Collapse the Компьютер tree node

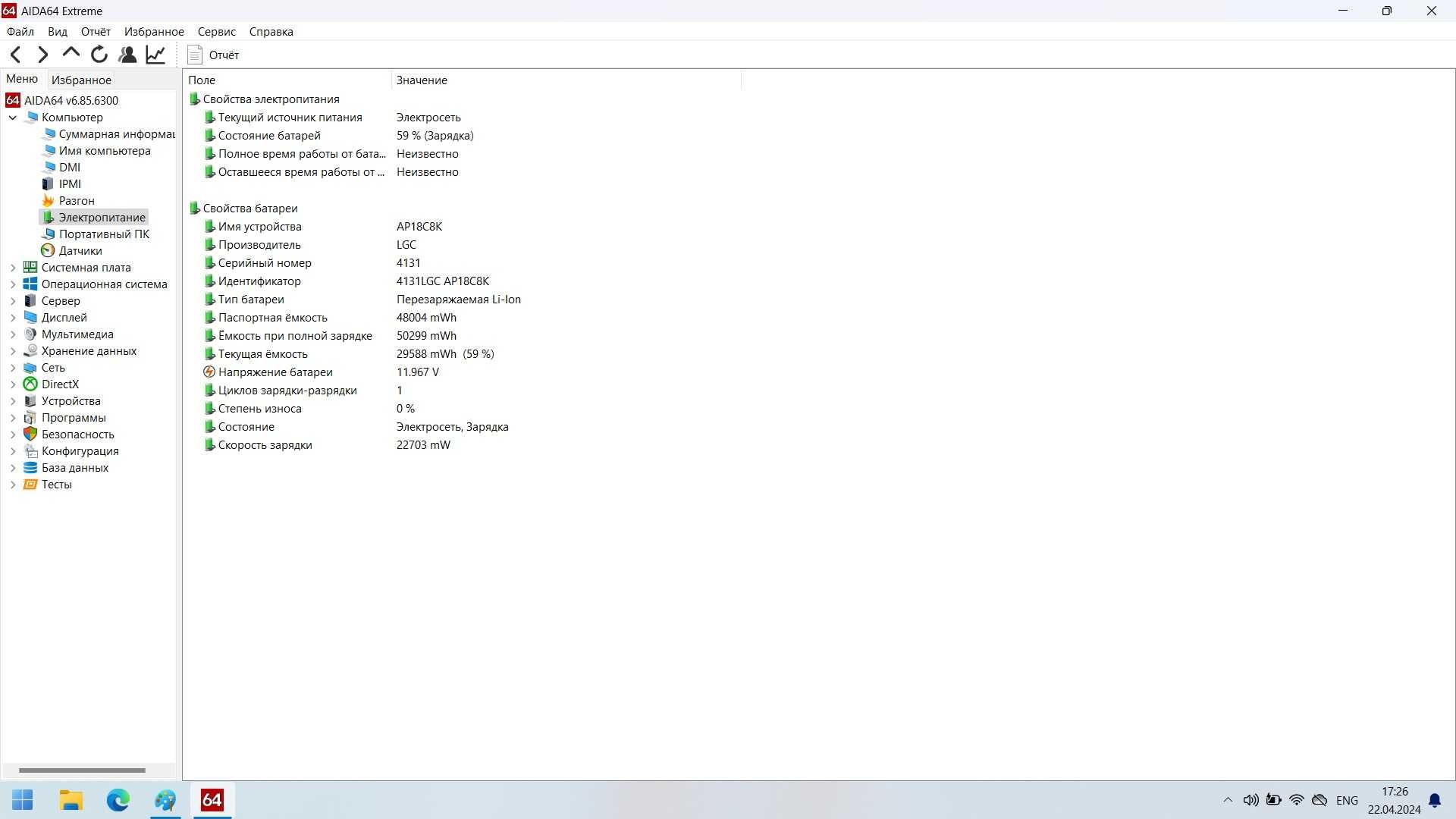pyautogui.click(x=13, y=118)
